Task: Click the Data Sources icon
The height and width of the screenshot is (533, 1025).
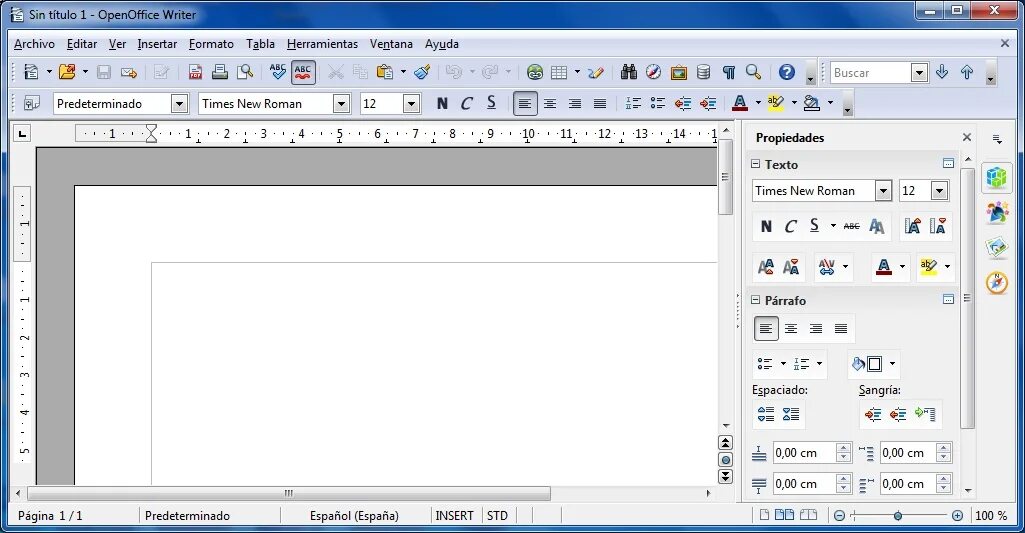Action: coord(703,72)
